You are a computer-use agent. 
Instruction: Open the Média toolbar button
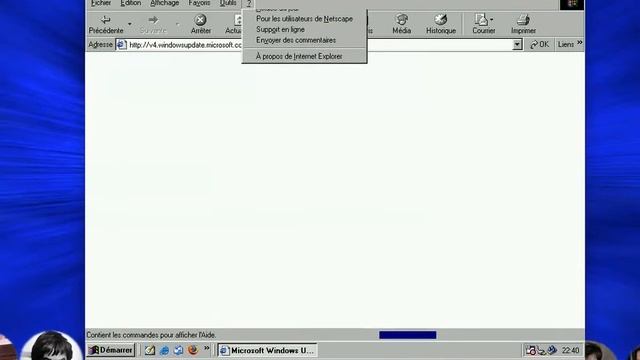click(x=402, y=24)
